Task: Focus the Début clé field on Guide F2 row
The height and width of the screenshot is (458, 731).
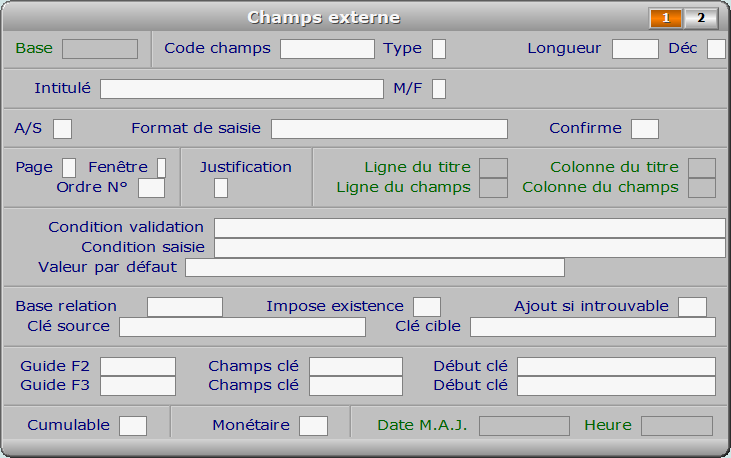Action: point(616,367)
